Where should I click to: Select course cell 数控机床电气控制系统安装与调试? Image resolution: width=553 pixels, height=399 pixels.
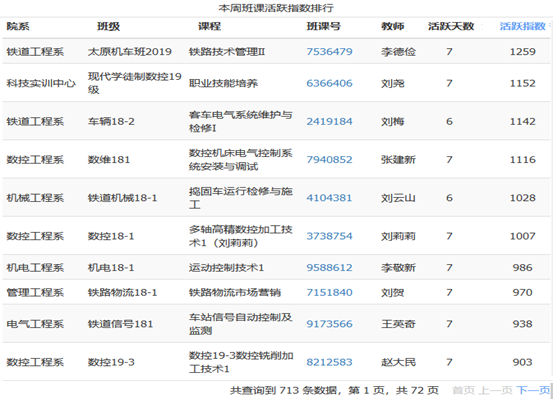coord(241,159)
